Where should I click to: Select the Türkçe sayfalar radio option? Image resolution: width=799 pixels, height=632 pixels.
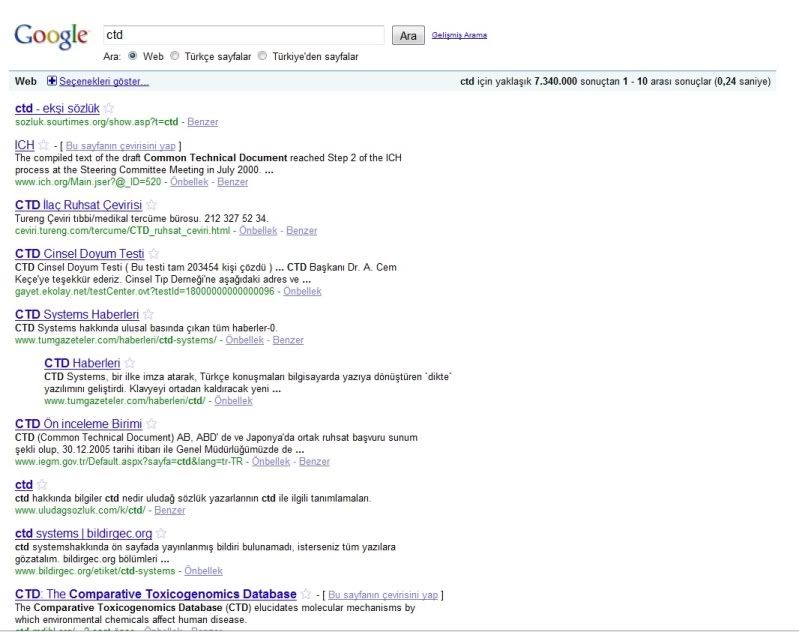[176, 57]
